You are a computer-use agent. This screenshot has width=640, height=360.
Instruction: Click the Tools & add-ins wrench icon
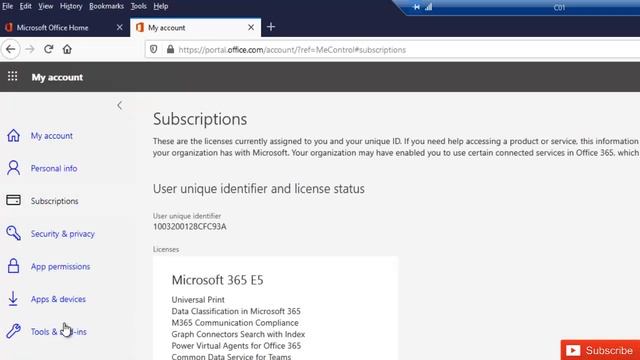13,331
